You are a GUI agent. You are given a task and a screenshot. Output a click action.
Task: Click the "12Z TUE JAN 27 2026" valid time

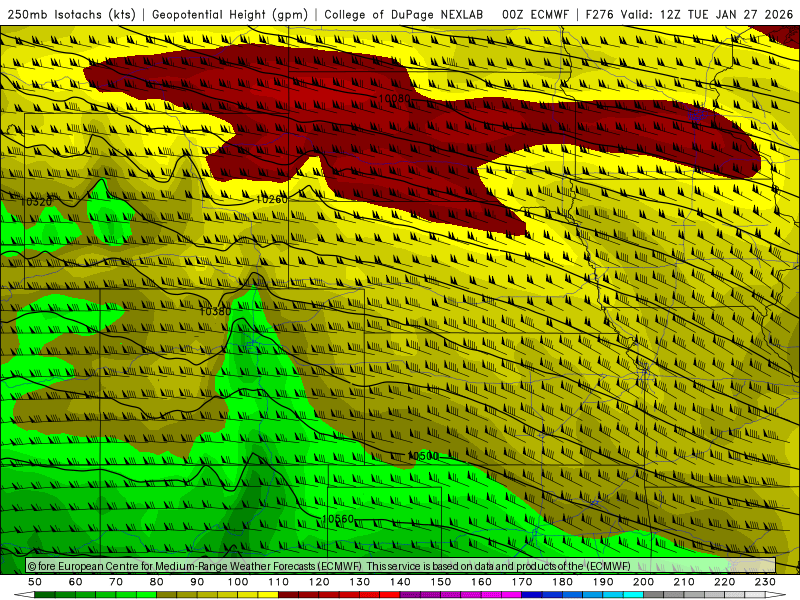click(726, 14)
